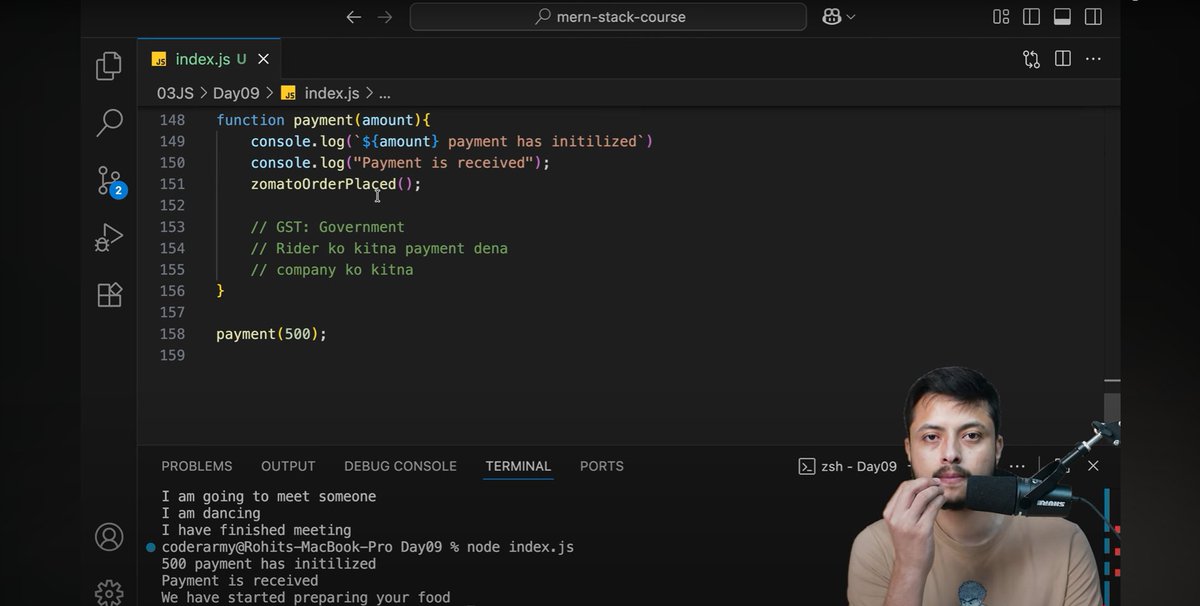
Task: Switch to the OUTPUT panel tab
Action: click(288, 466)
